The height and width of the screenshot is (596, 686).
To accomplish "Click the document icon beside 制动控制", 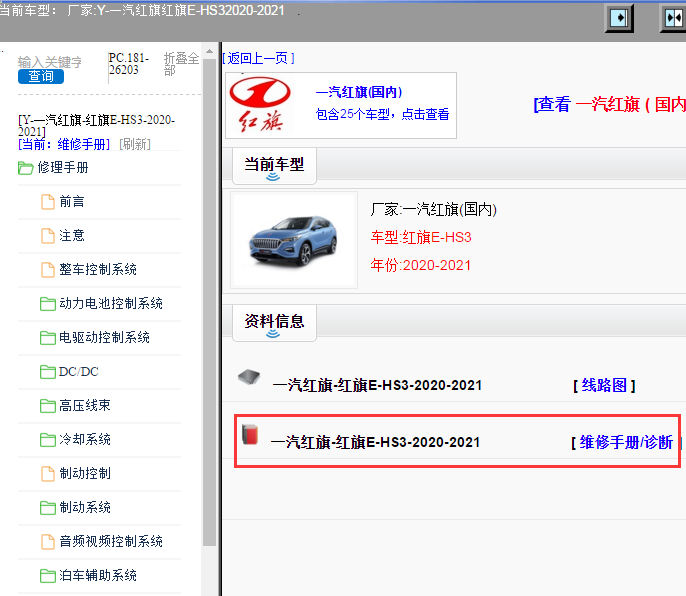I will pos(48,474).
